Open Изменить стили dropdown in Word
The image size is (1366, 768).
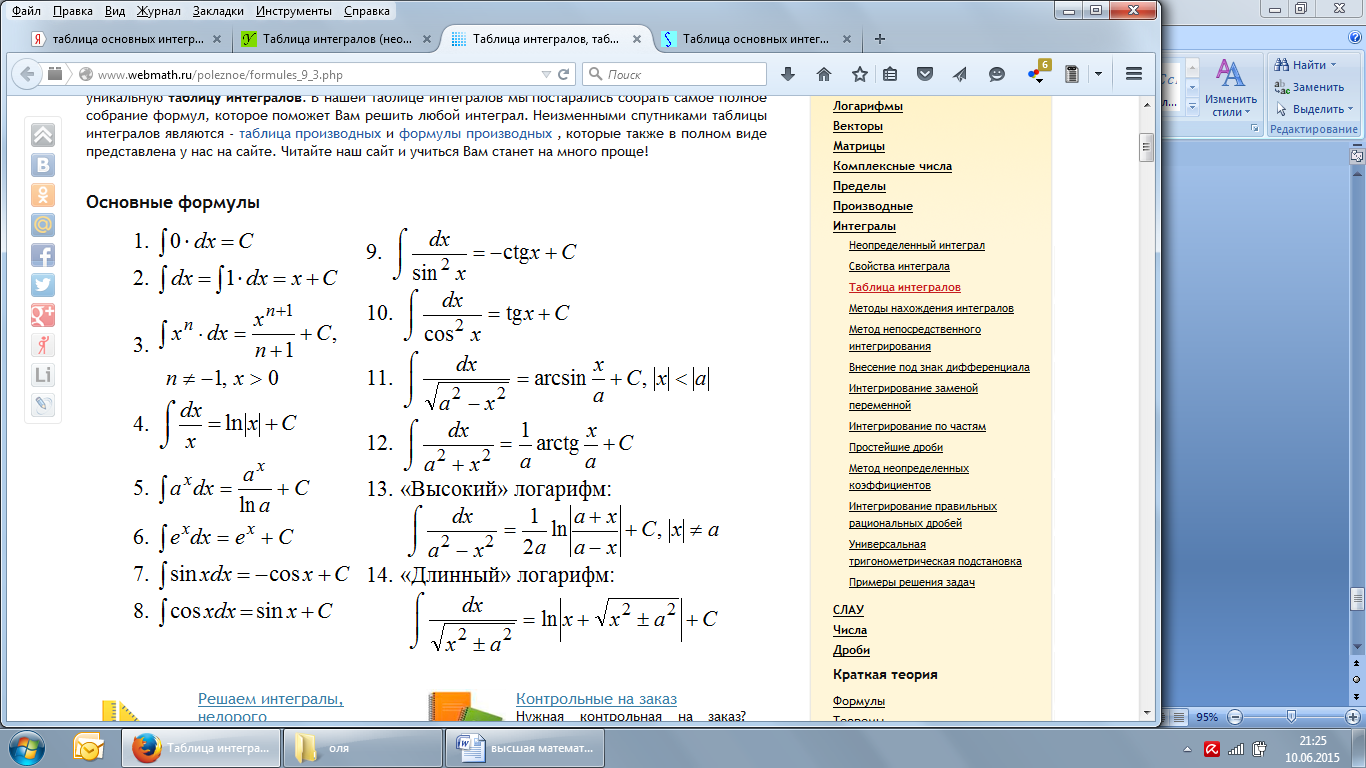click(1230, 88)
